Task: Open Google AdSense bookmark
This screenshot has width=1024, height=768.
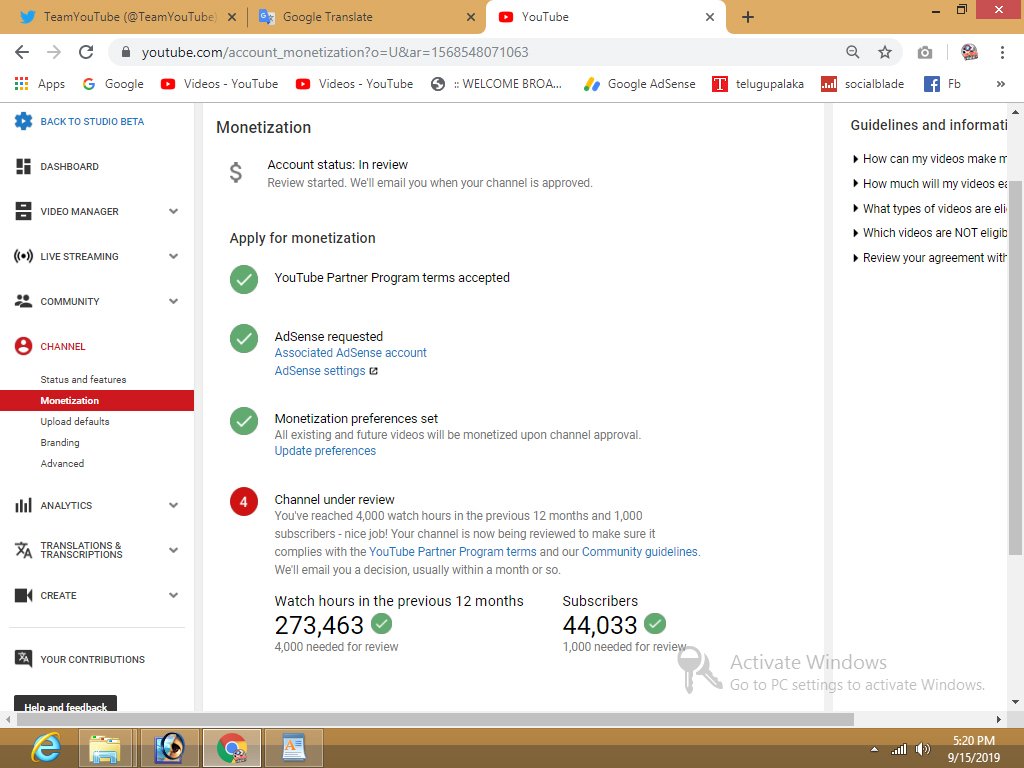Action: pyautogui.click(x=639, y=84)
